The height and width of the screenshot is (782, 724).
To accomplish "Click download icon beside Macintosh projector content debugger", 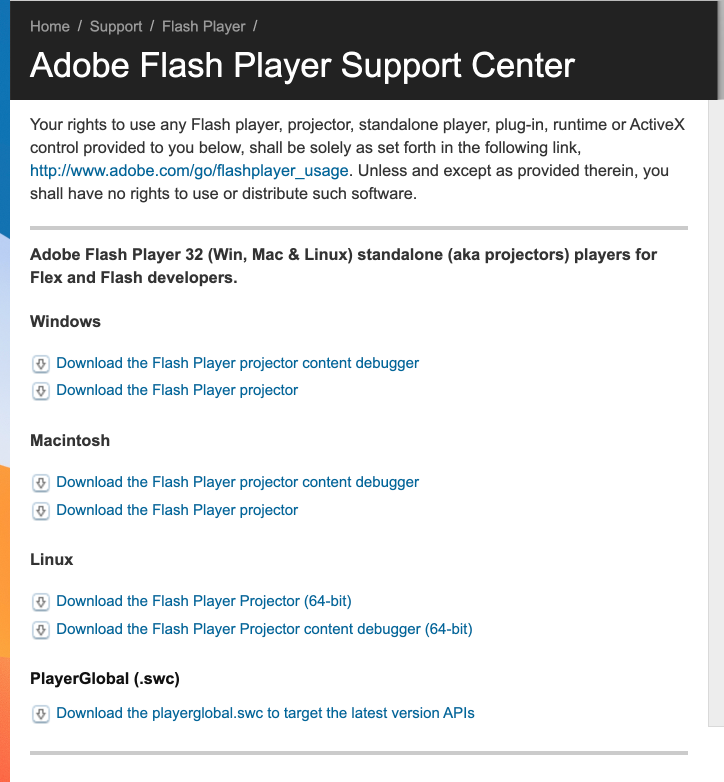I will click(41, 483).
